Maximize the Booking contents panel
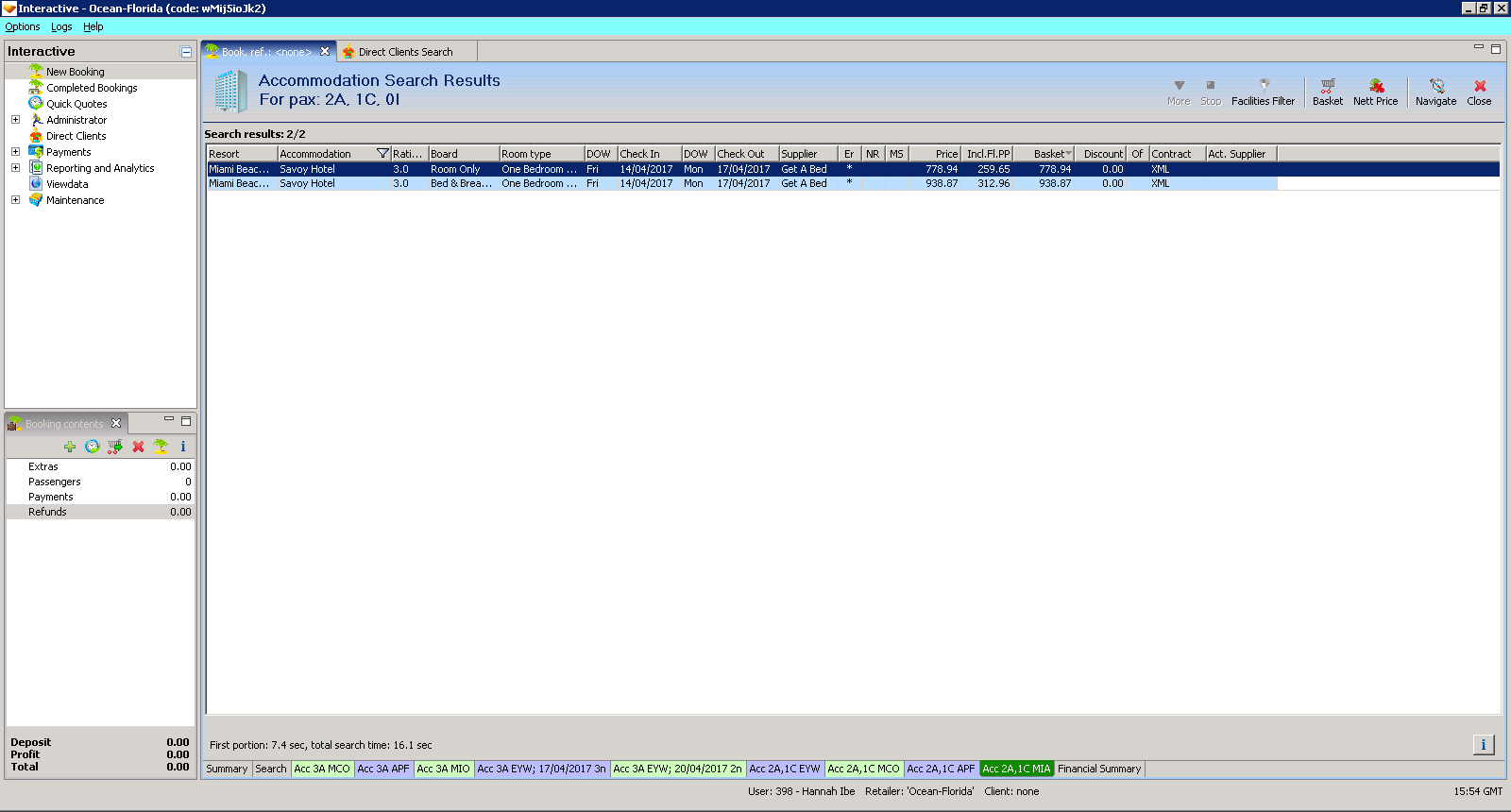 [186, 421]
